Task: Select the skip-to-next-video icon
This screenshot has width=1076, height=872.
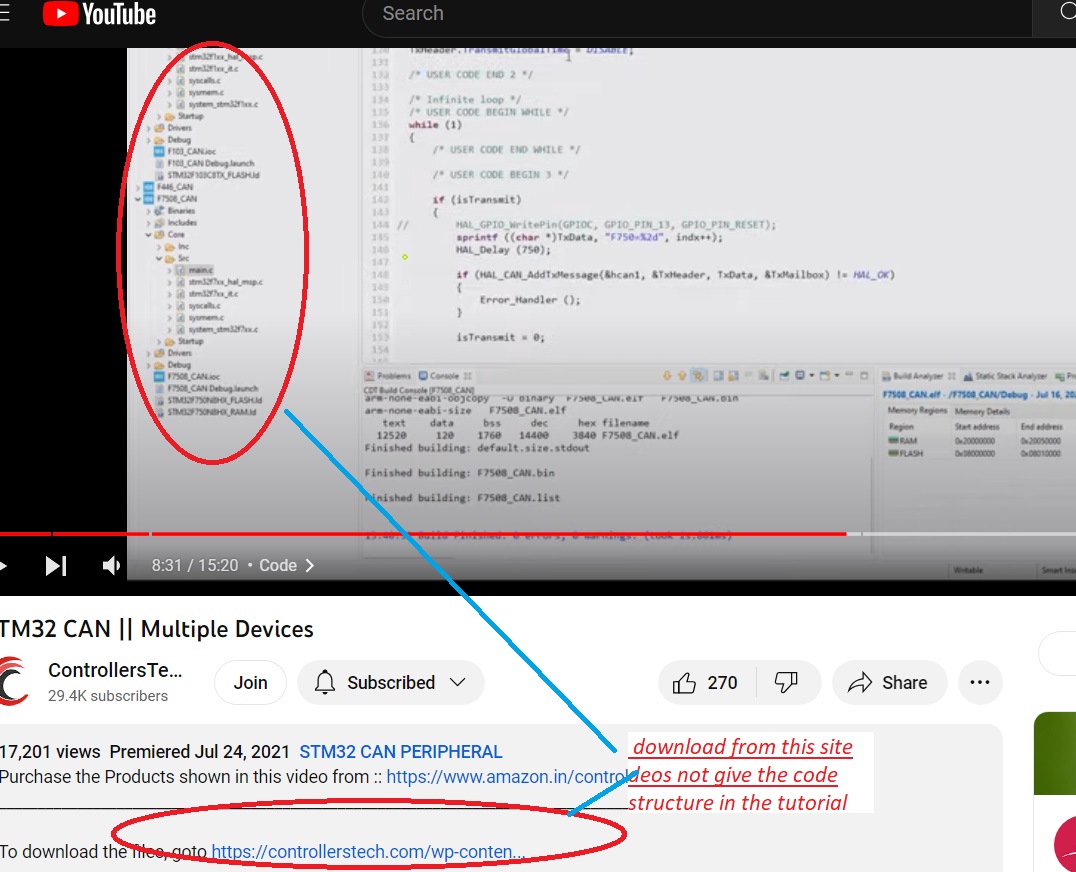Action: pyautogui.click(x=55, y=564)
